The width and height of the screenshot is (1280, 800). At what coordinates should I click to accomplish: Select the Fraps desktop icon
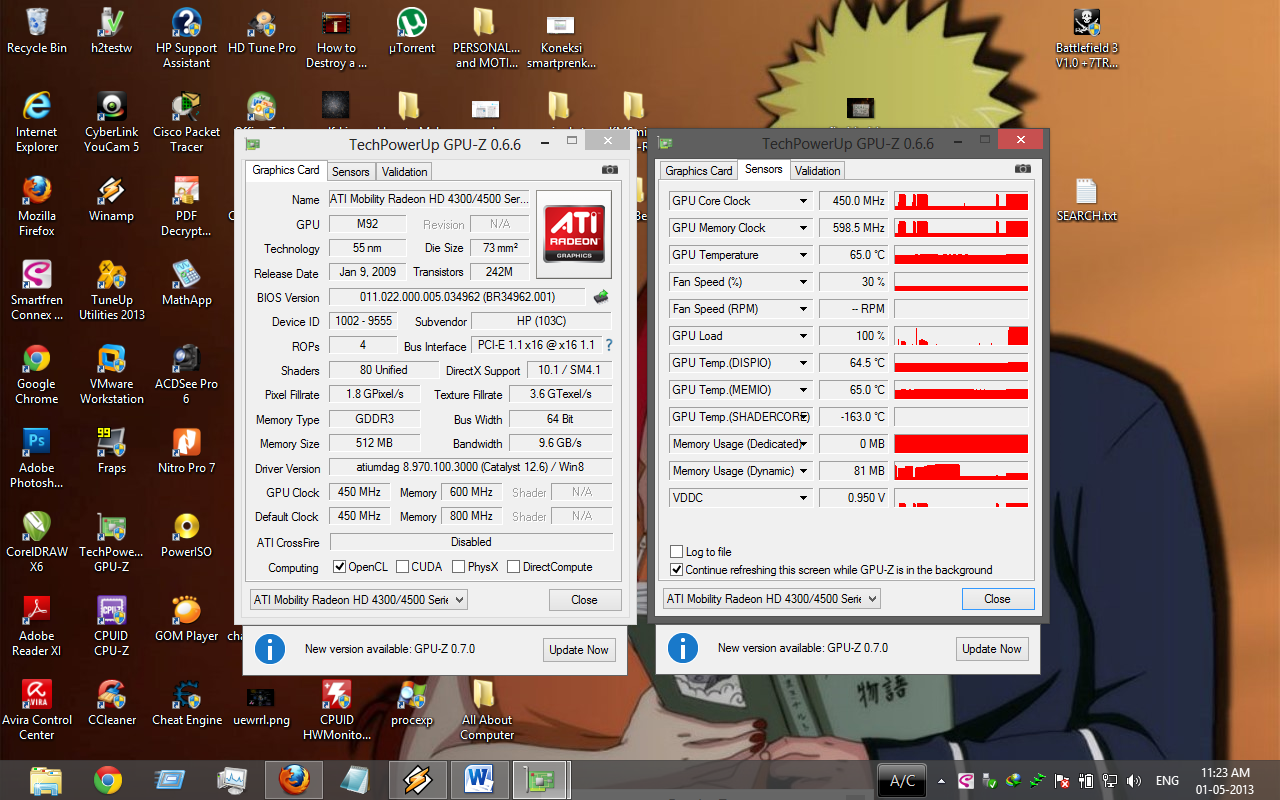pos(112,452)
